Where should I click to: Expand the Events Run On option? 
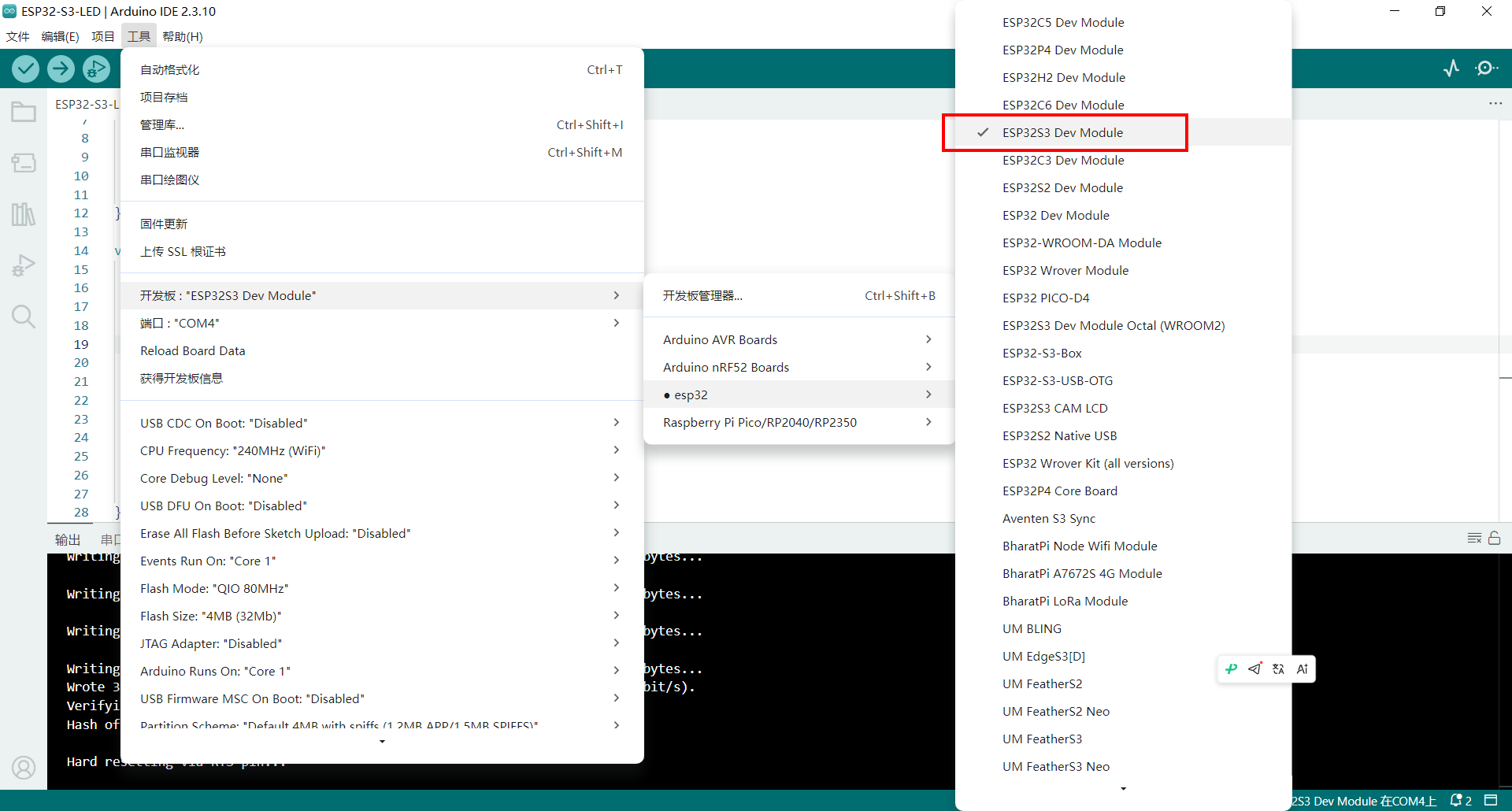pos(382,561)
